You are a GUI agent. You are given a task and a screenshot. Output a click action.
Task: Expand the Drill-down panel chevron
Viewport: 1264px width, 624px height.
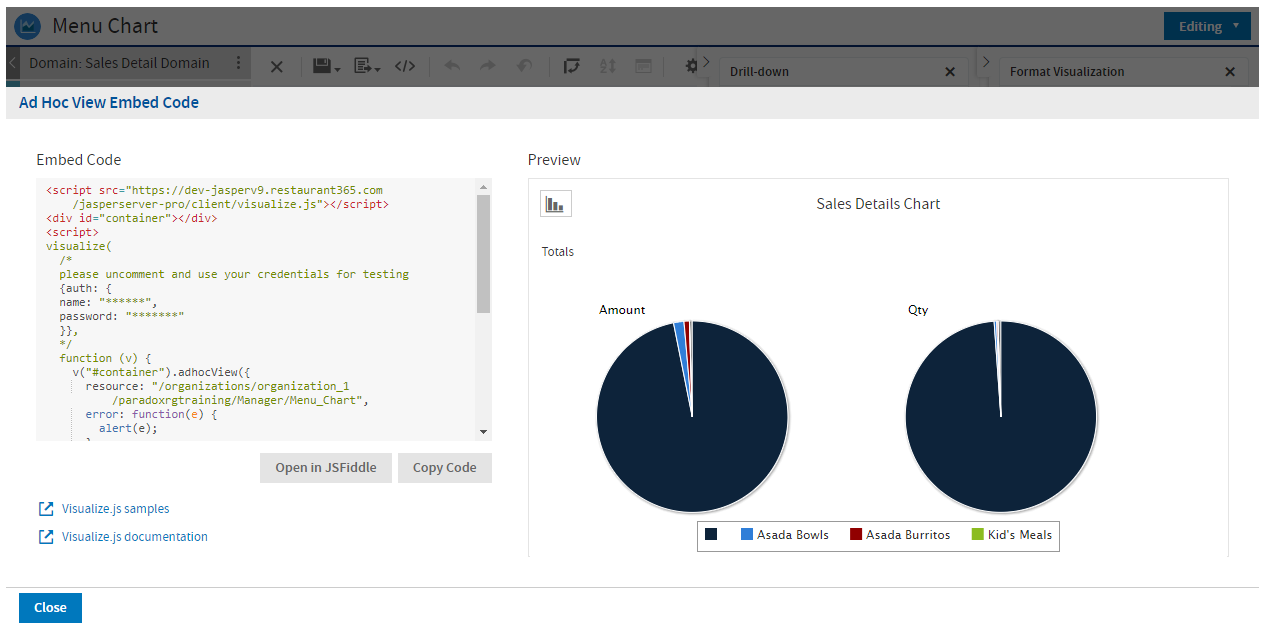point(706,63)
